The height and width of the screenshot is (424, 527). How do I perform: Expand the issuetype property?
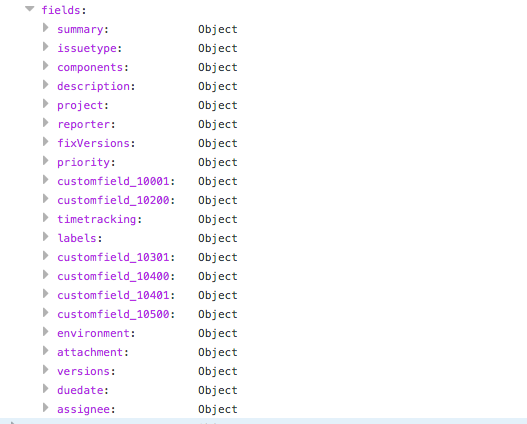[x=46, y=47]
